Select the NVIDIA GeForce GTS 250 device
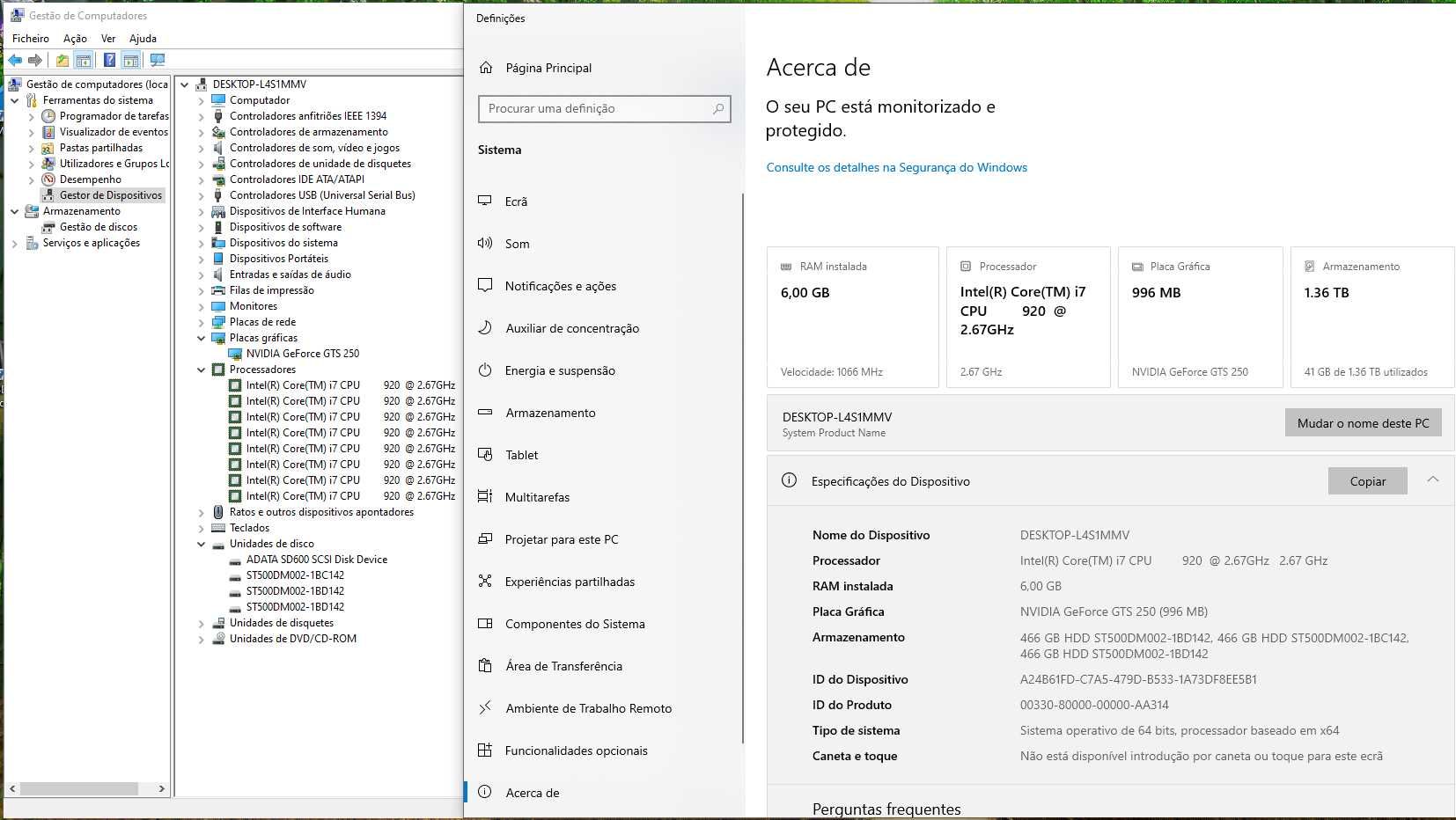Viewport: 1456px width, 820px height. tap(302, 354)
